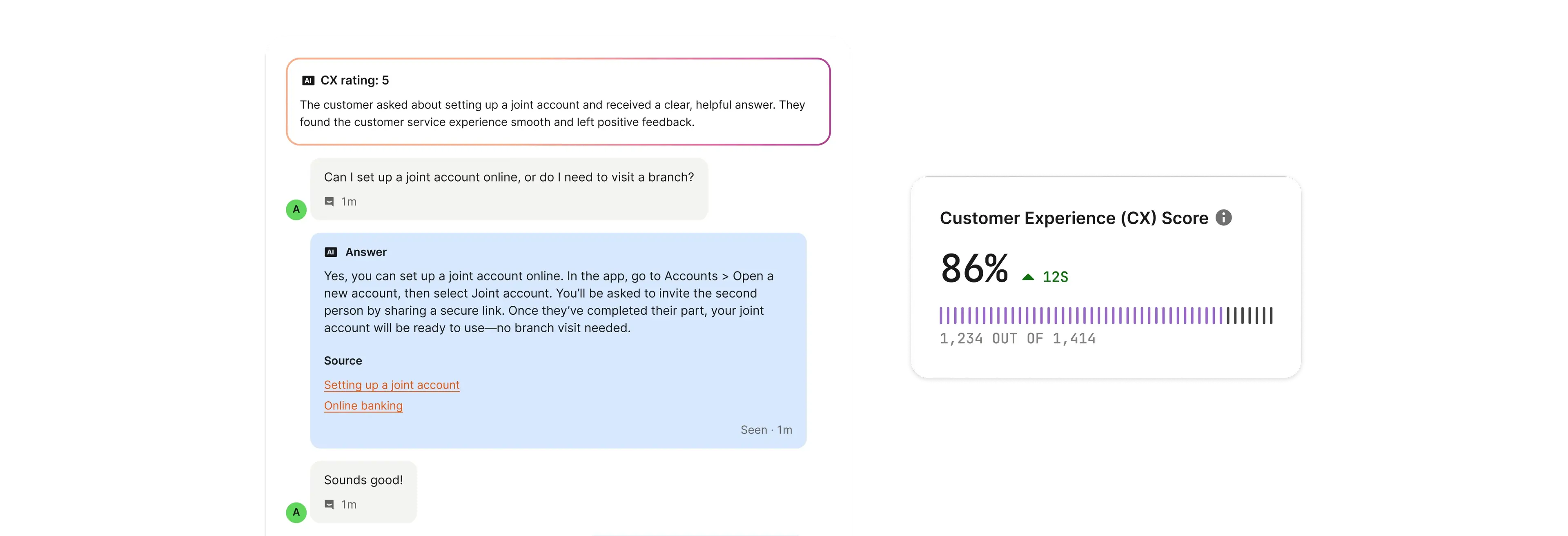Viewport: 1568px width, 536px height.
Task: Click the AI badge beside CX rating
Action: (308, 80)
